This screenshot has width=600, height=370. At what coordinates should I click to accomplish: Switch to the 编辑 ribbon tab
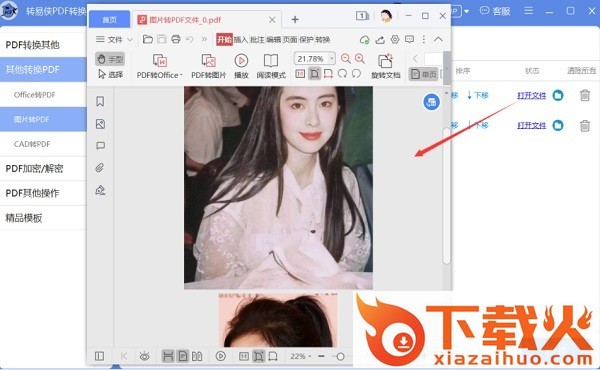click(x=274, y=39)
